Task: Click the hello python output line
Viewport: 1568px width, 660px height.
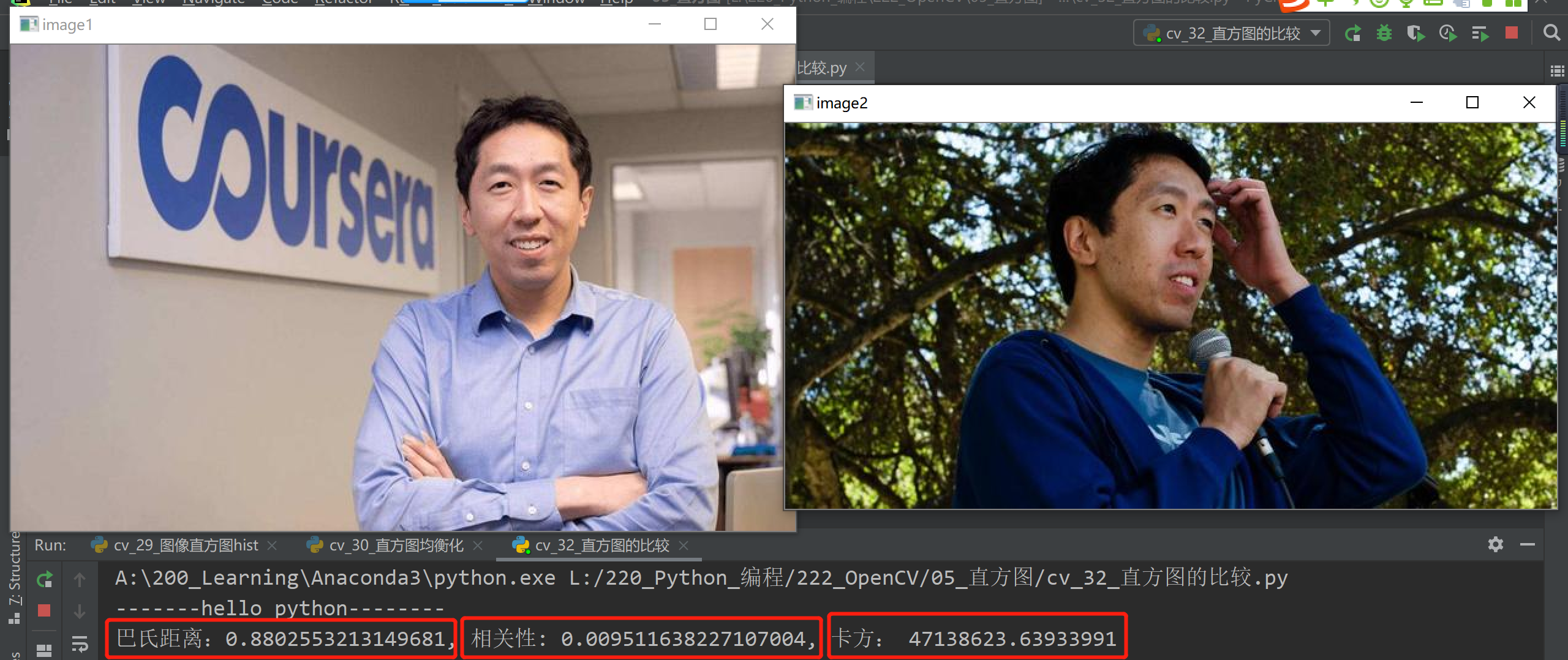Action: click(280, 609)
